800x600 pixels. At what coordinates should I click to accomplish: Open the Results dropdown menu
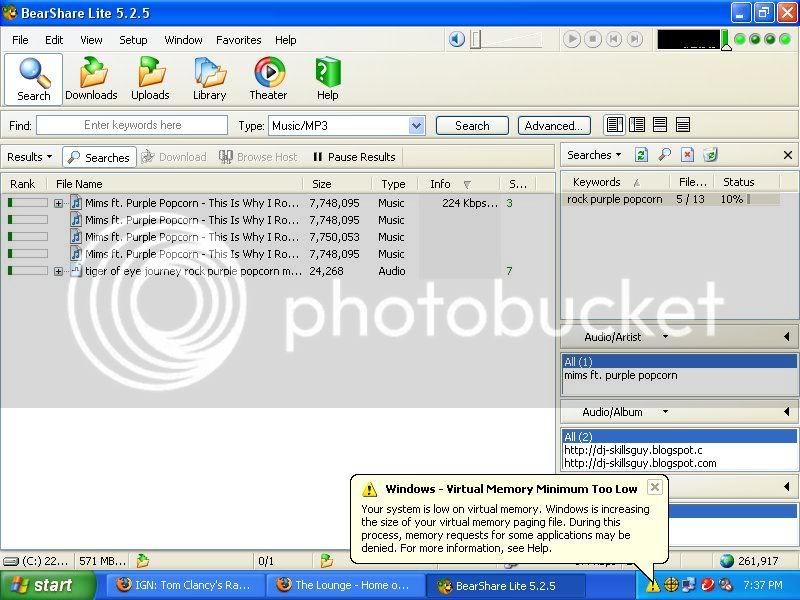[x=30, y=157]
